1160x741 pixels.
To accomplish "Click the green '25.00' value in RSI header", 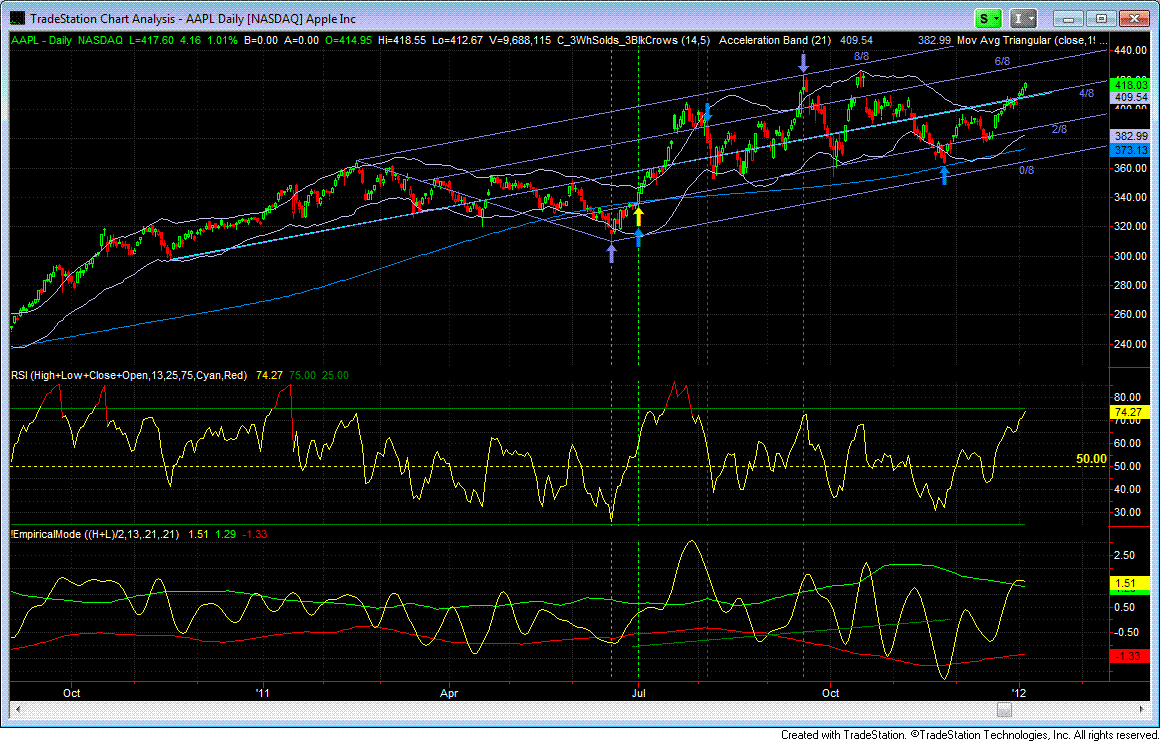I will click(x=334, y=376).
